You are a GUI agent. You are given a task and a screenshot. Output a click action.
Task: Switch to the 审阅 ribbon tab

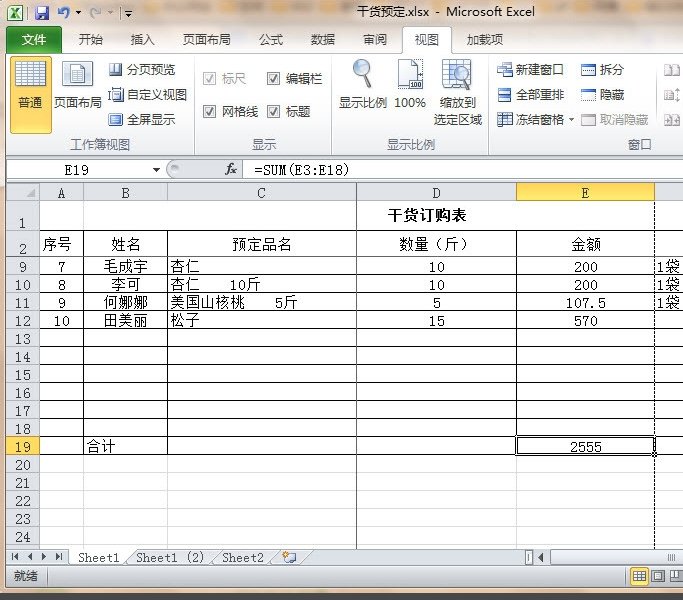[375, 40]
